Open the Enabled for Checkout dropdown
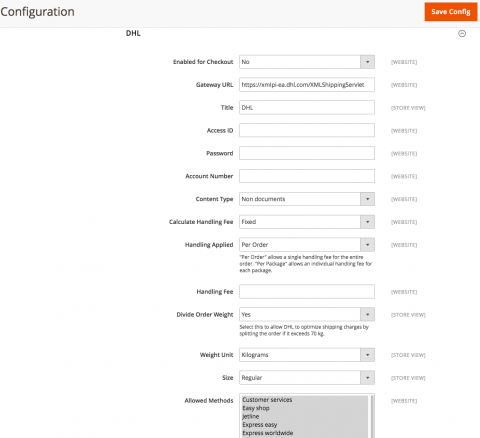The width and height of the screenshot is (480, 438). 307,62
